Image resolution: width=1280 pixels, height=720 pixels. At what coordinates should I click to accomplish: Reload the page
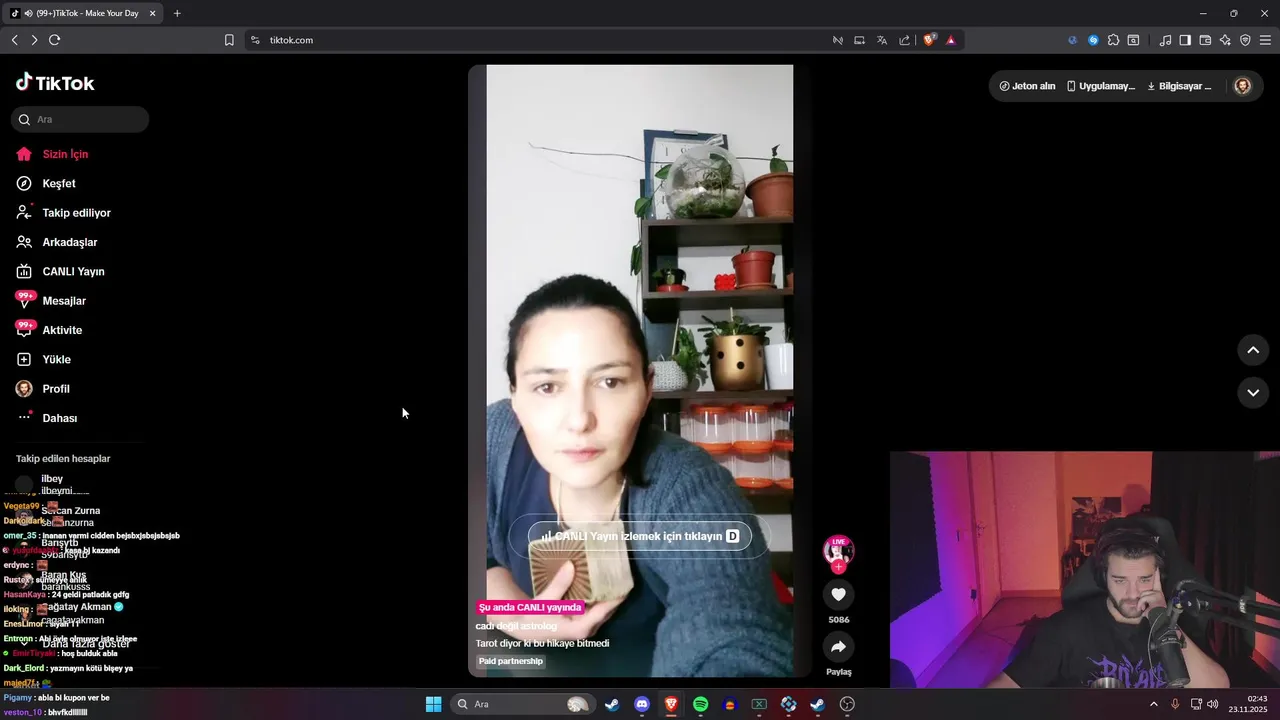click(x=54, y=40)
